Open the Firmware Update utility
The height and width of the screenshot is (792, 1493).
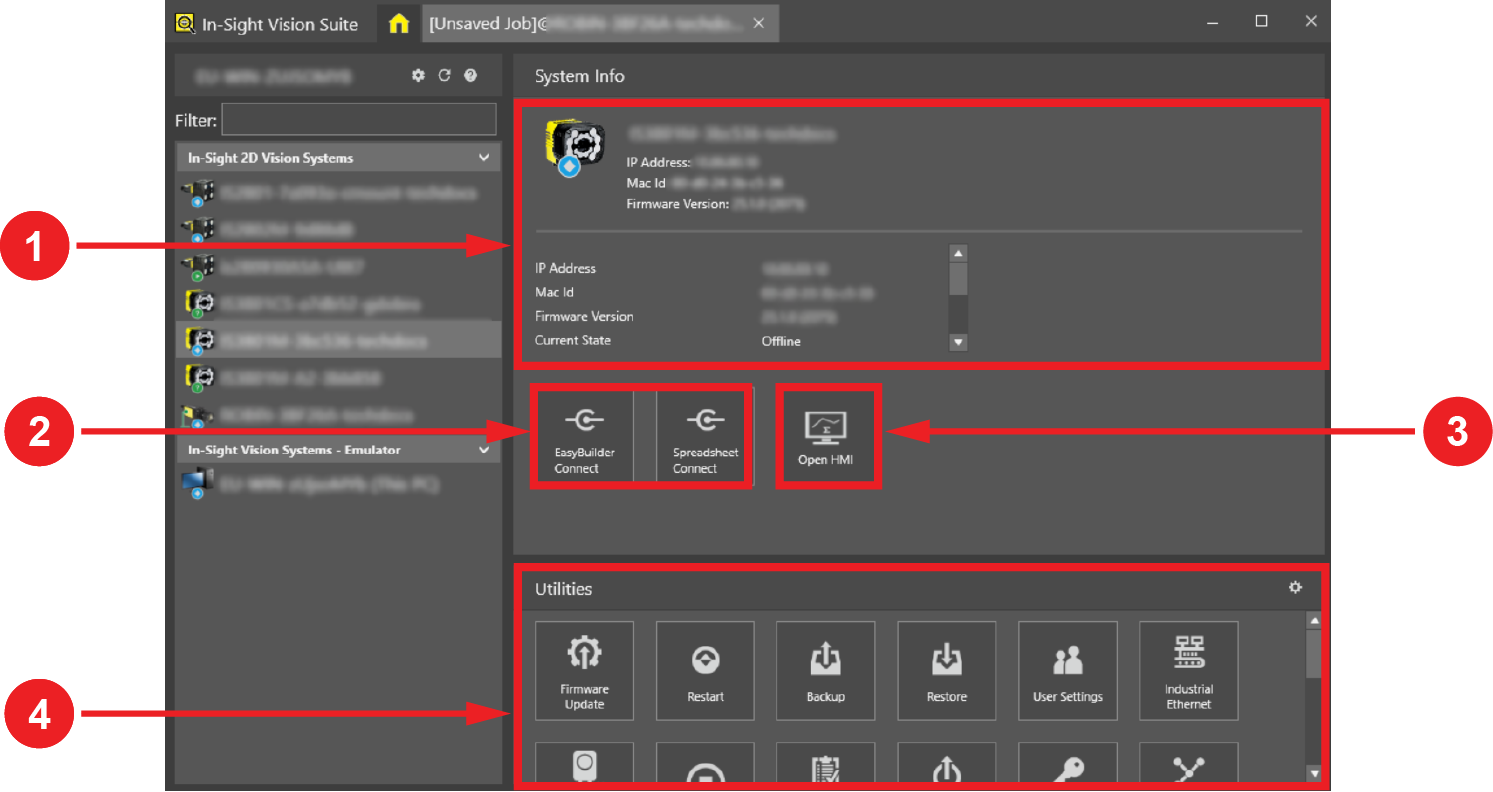click(584, 670)
